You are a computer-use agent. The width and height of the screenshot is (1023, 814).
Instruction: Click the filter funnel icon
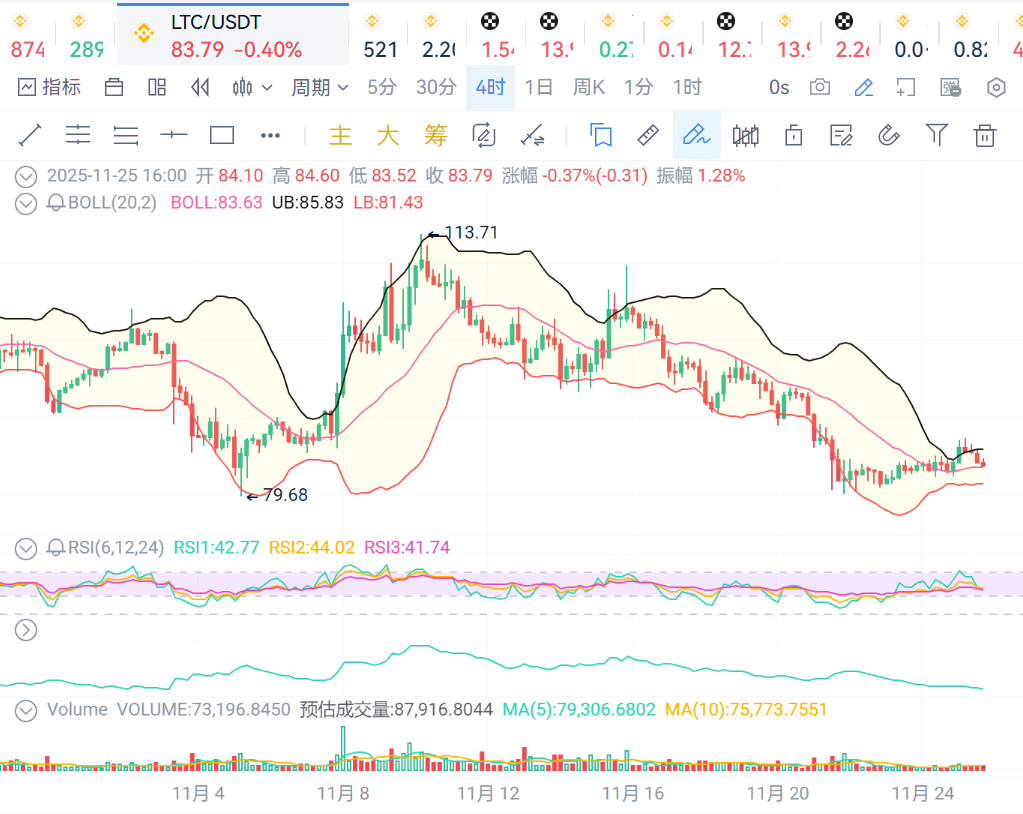tap(936, 135)
